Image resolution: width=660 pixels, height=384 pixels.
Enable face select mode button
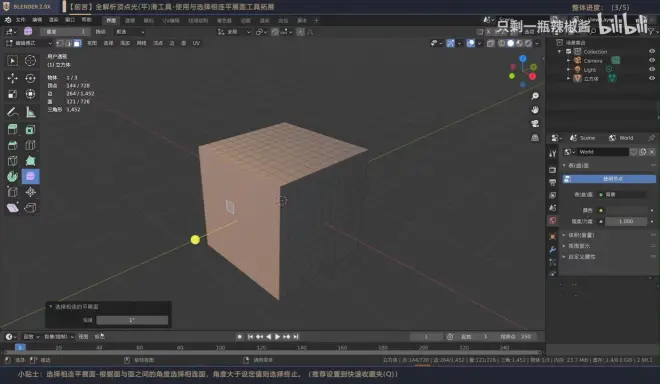click(77, 43)
